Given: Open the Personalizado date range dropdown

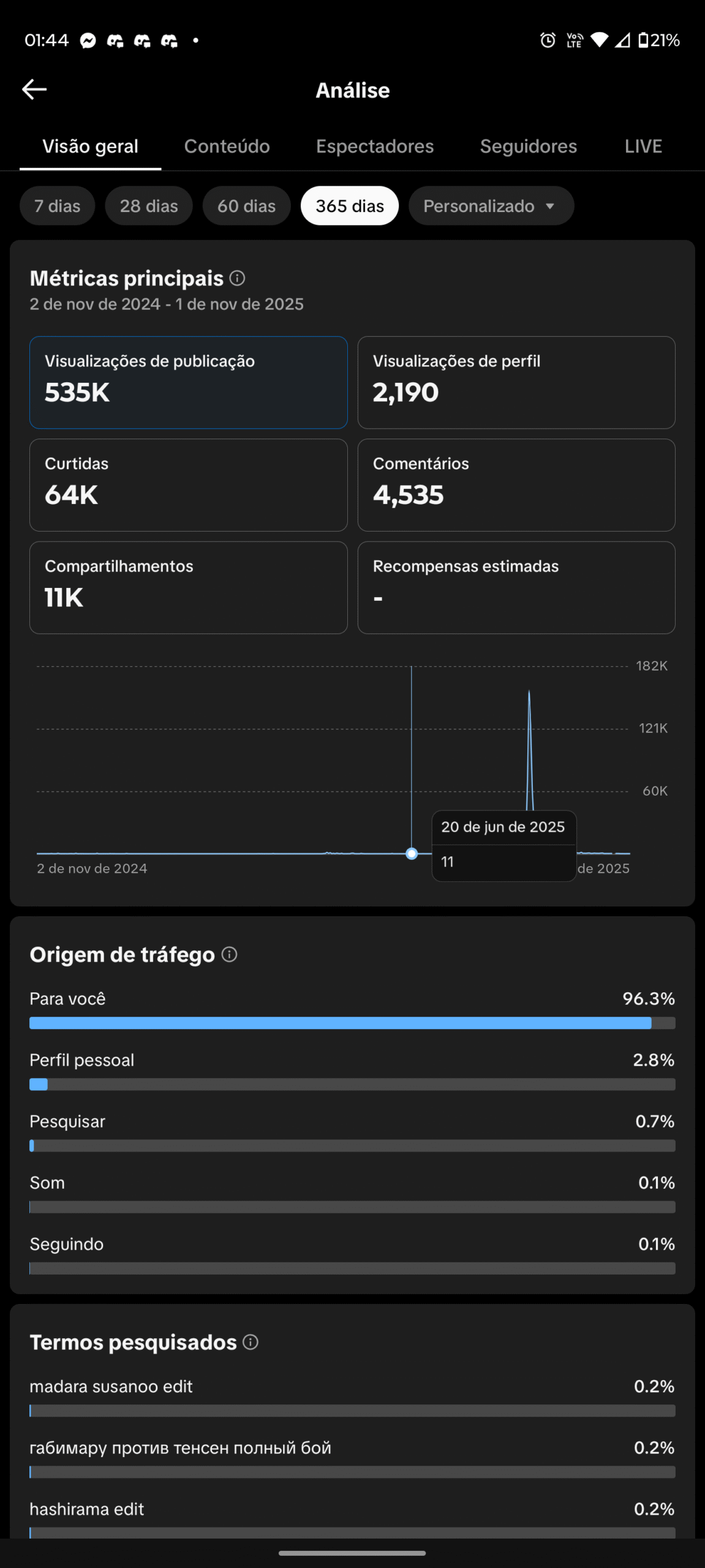Looking at the screenshot, I should pyautogui.click(x=491, y=206).
